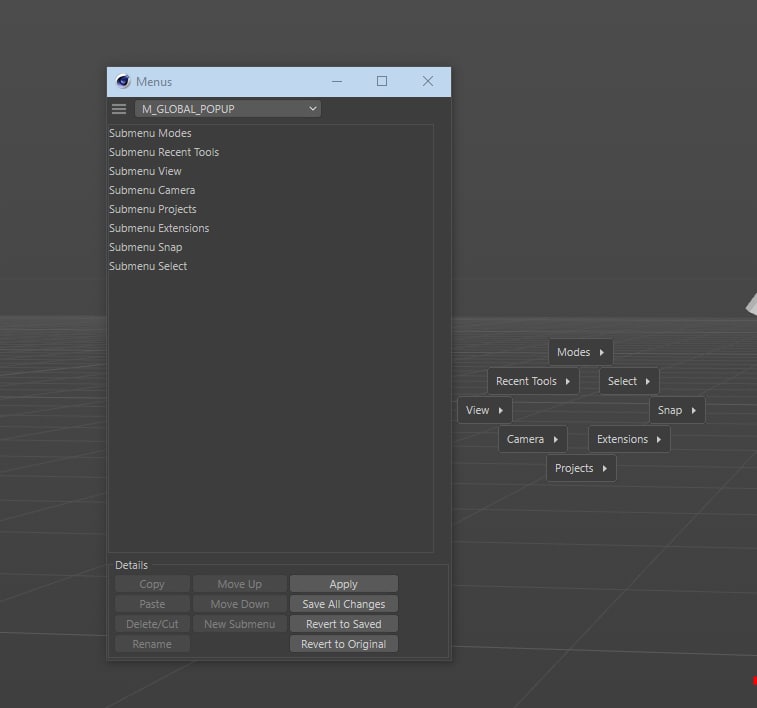Viewport: 757px width, 708px height.
Task: Click the Move Up button
Action: [x=240, y=584]
